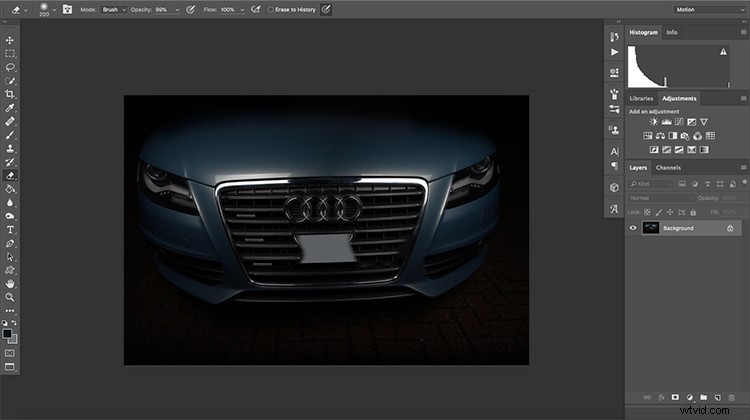Image resolution: width=750 pixels, height=420 pixels.
Task: Open the Libraries panel tab
Action: click(x=641, y=99)
